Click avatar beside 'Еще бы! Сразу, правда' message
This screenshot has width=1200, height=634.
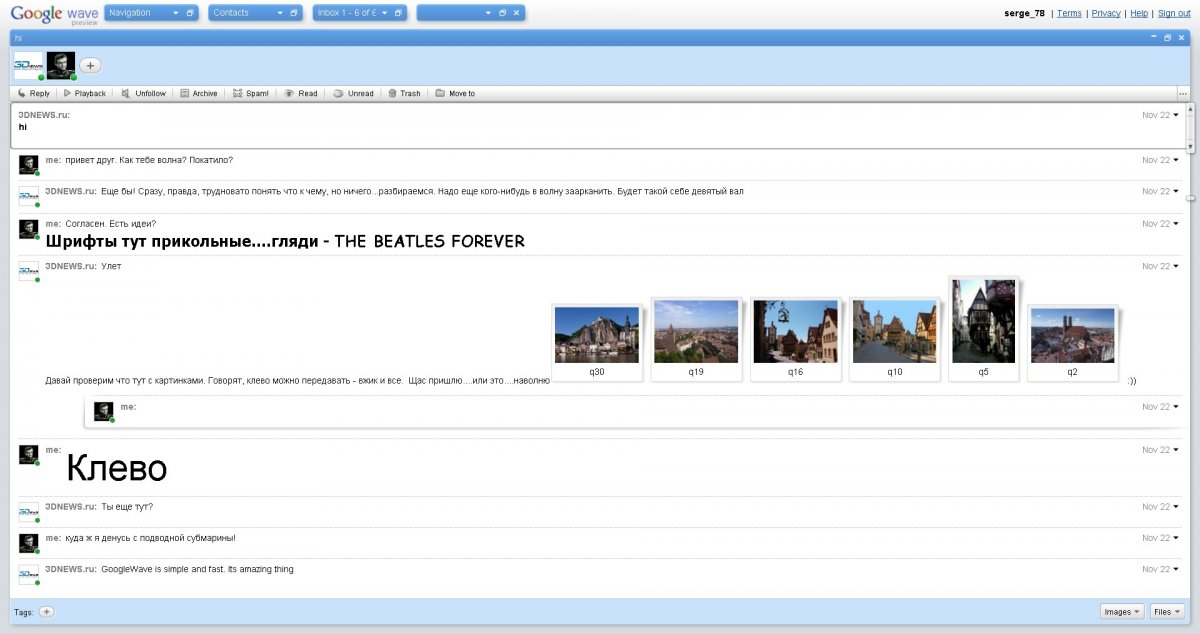pos(29,196)
